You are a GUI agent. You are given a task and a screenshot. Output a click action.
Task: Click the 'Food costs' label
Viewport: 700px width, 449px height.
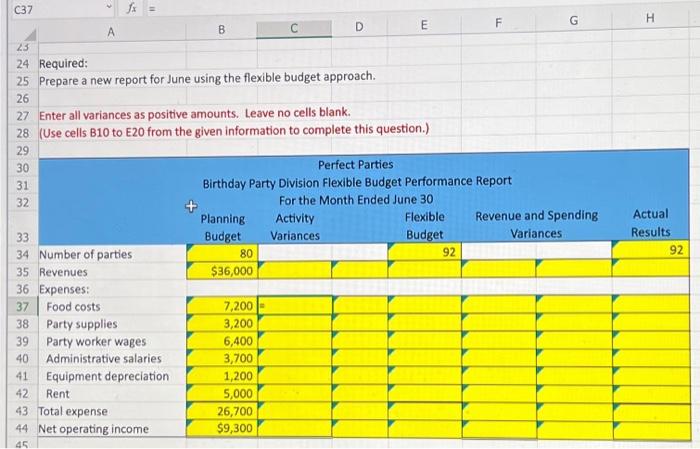pos(73,307)
